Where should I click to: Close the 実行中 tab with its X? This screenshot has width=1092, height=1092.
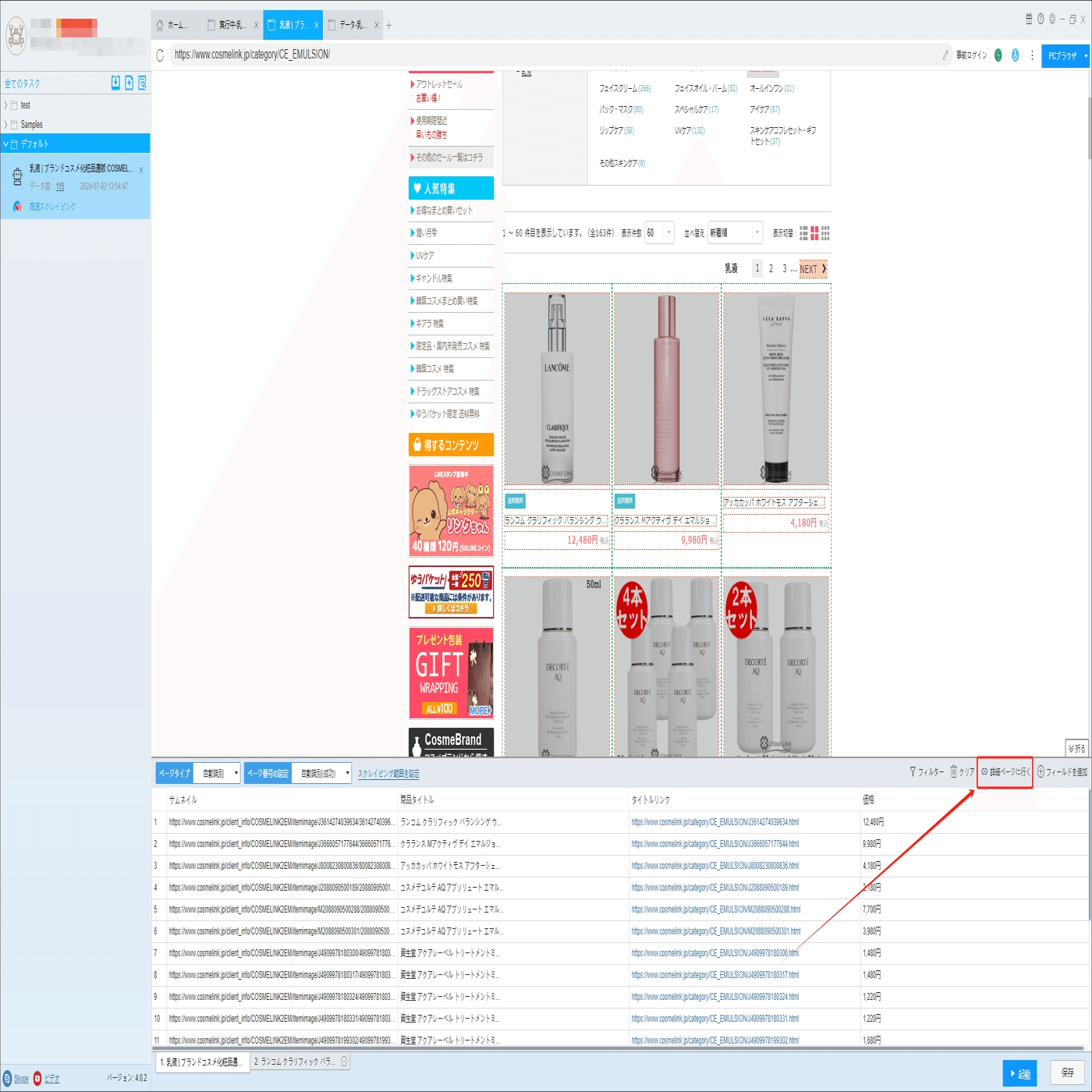[256, 25]
